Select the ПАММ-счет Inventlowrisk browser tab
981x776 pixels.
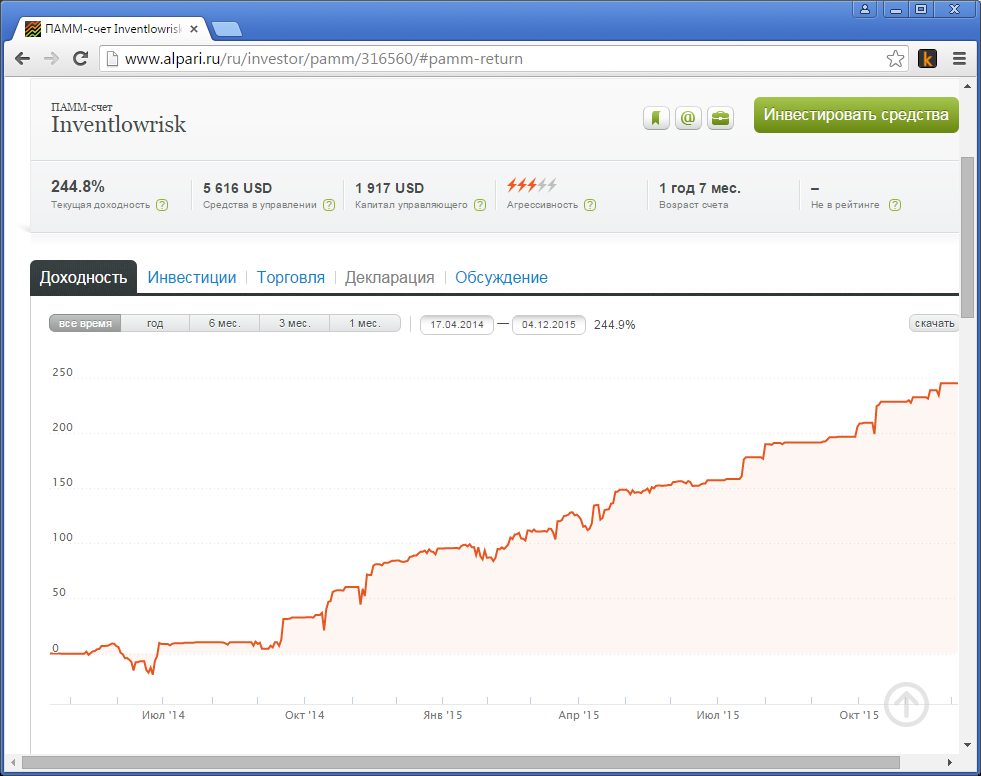113,29
